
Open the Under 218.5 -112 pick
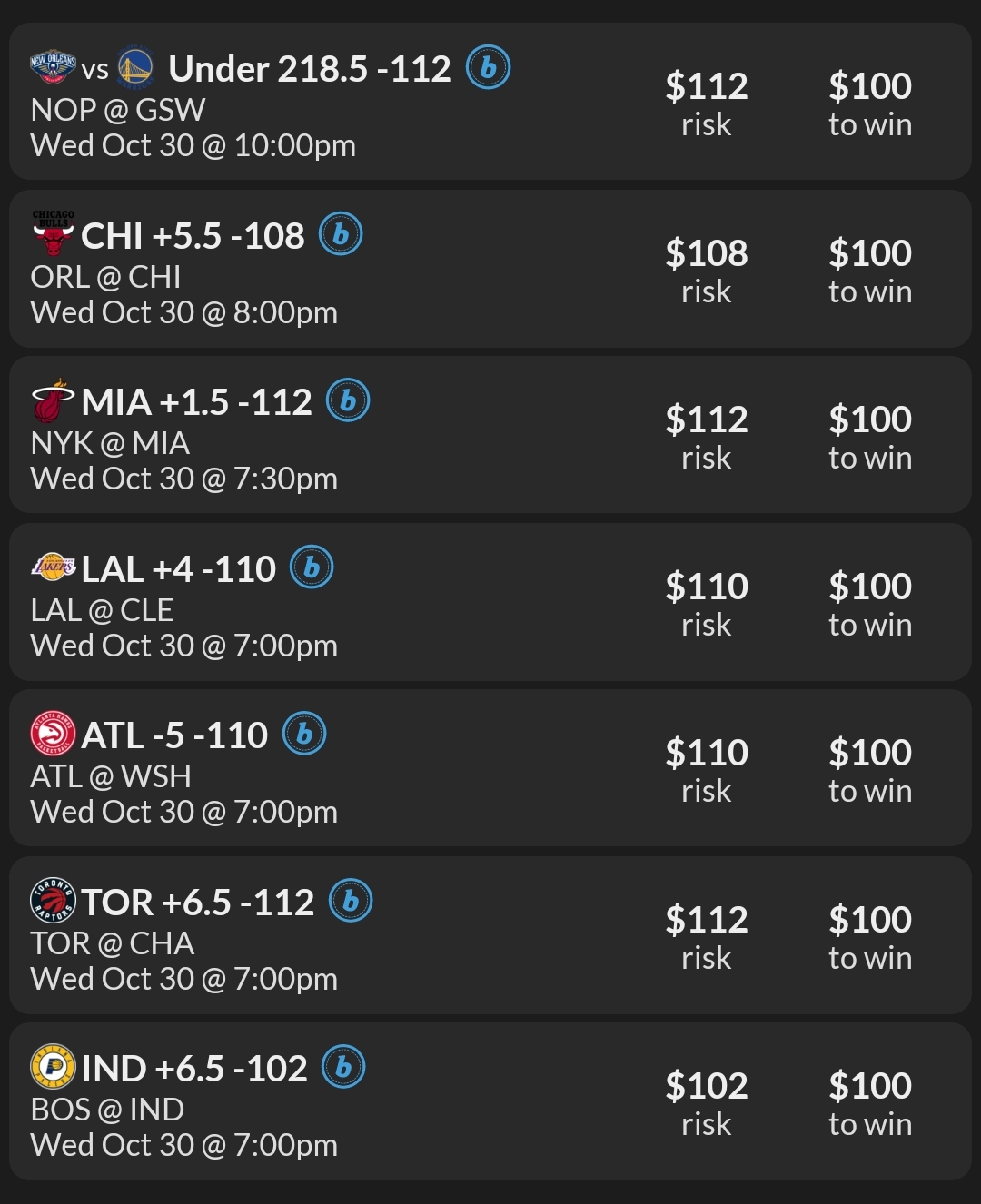click(309, 69)
